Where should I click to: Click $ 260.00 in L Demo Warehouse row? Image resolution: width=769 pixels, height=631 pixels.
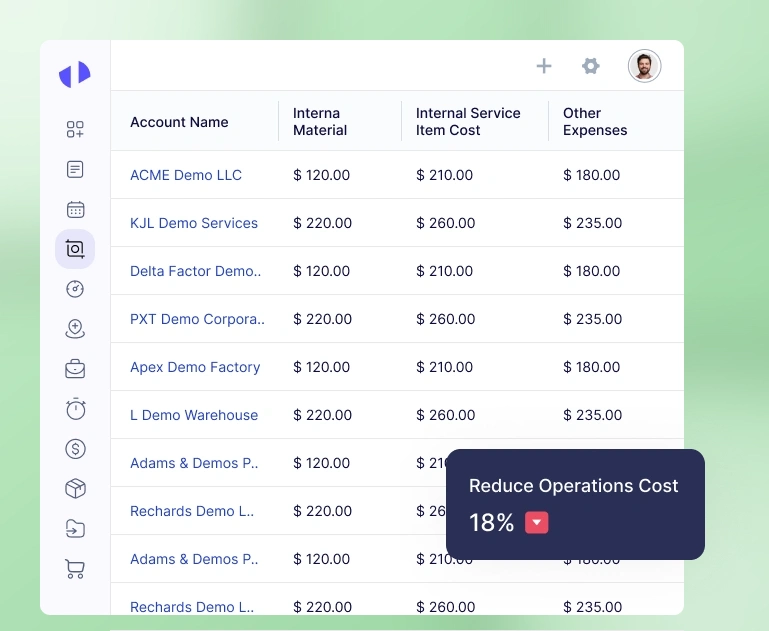[445, 415]
